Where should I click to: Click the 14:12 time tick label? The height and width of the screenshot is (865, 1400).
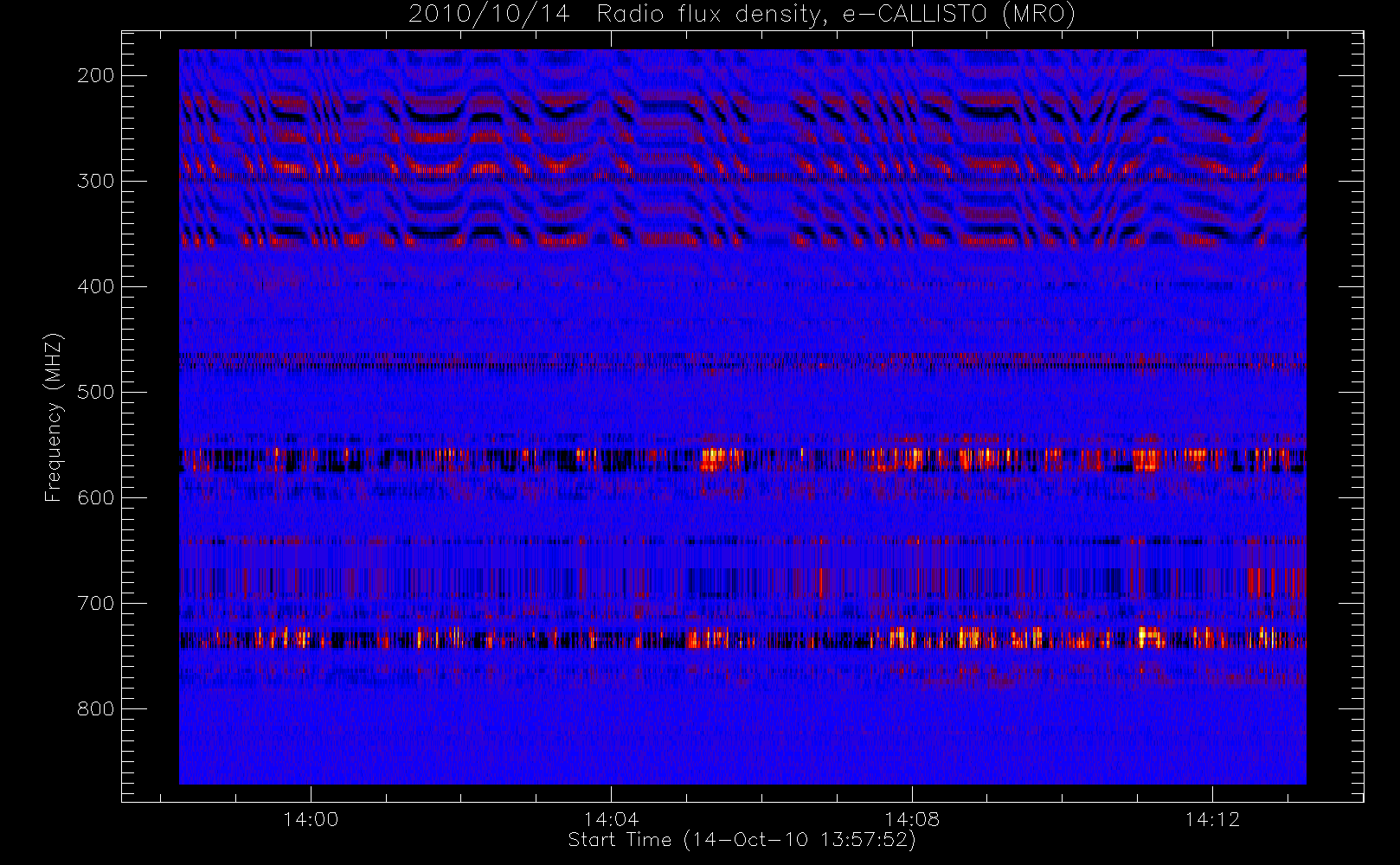(x=1212, y=819)
